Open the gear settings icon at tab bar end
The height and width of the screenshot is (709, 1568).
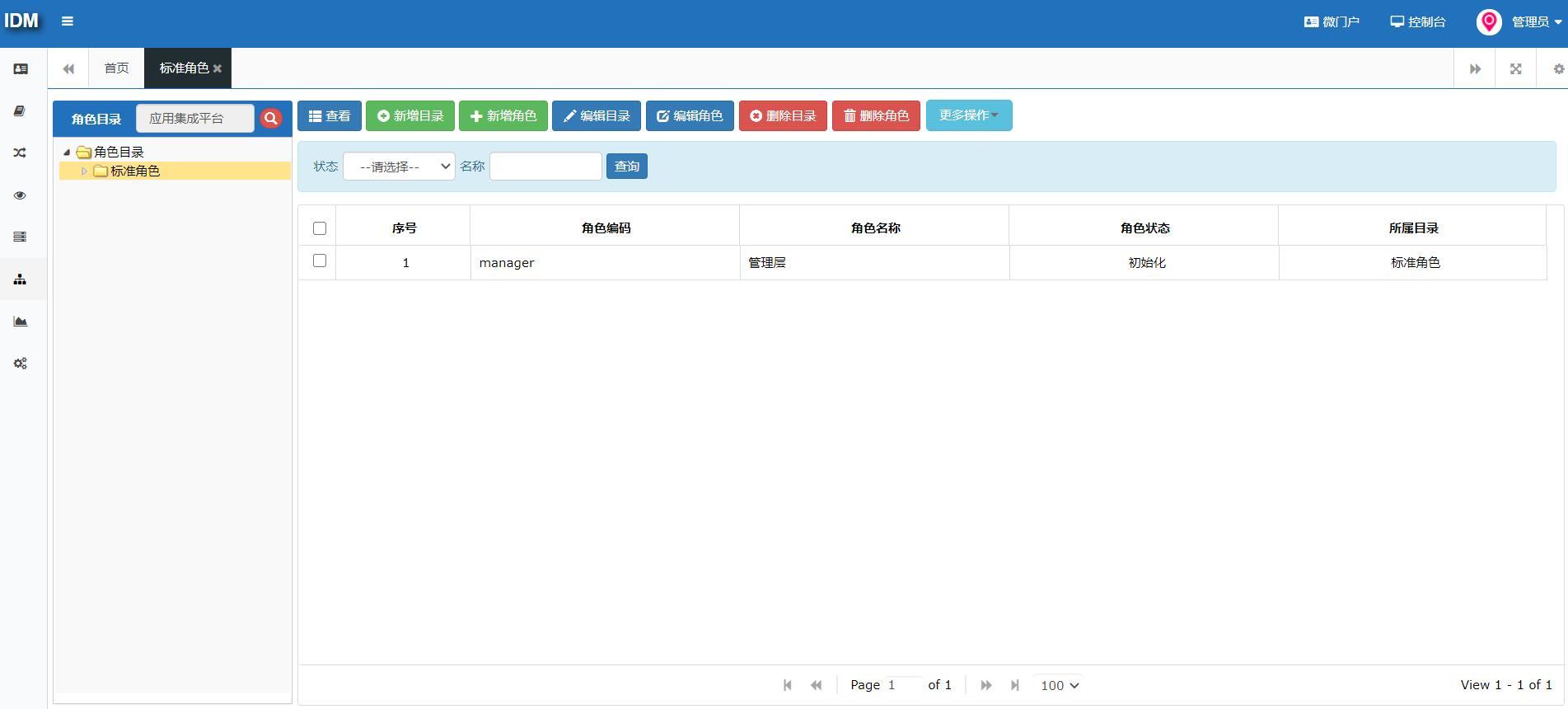1558,69
